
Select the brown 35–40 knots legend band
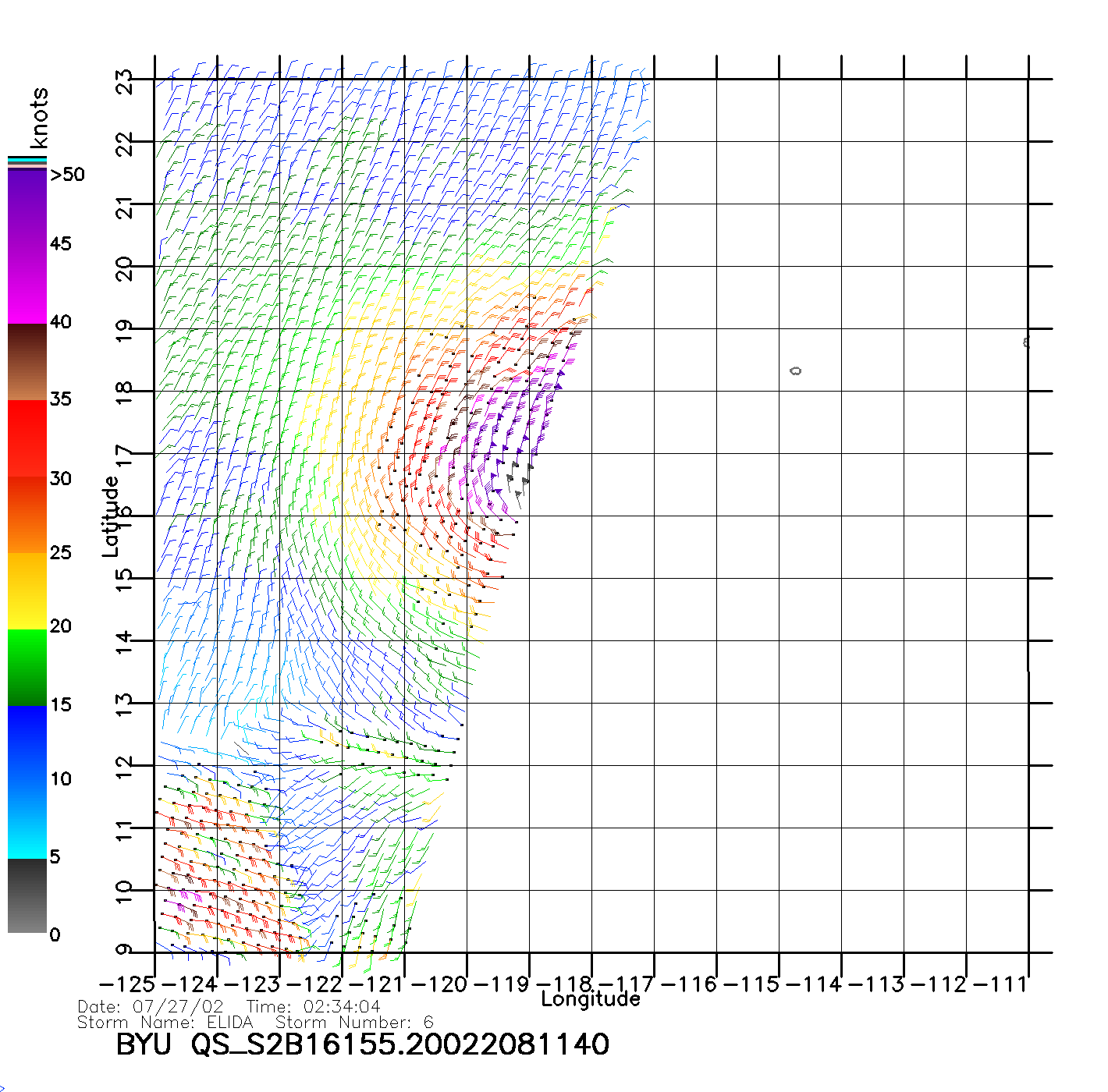coord(27,361)
